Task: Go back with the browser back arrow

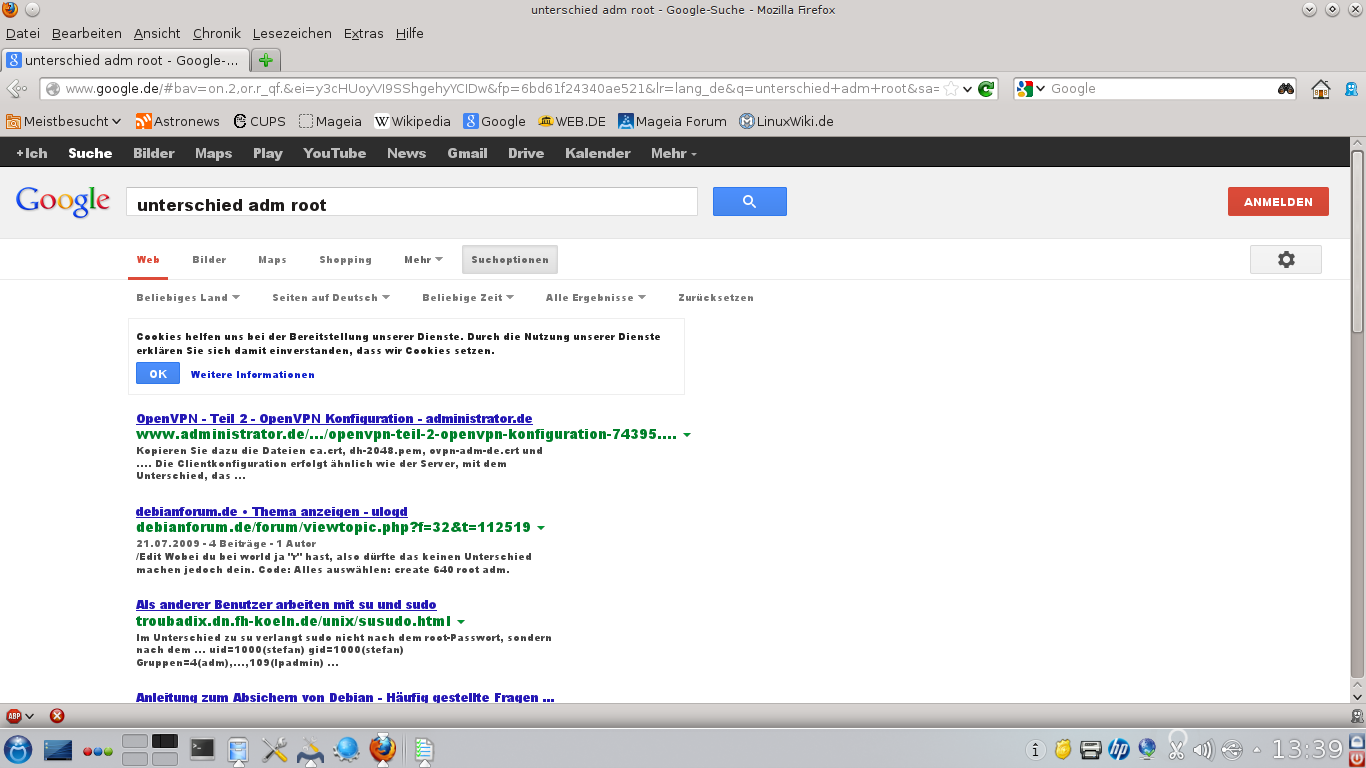Action: (17, 88)
